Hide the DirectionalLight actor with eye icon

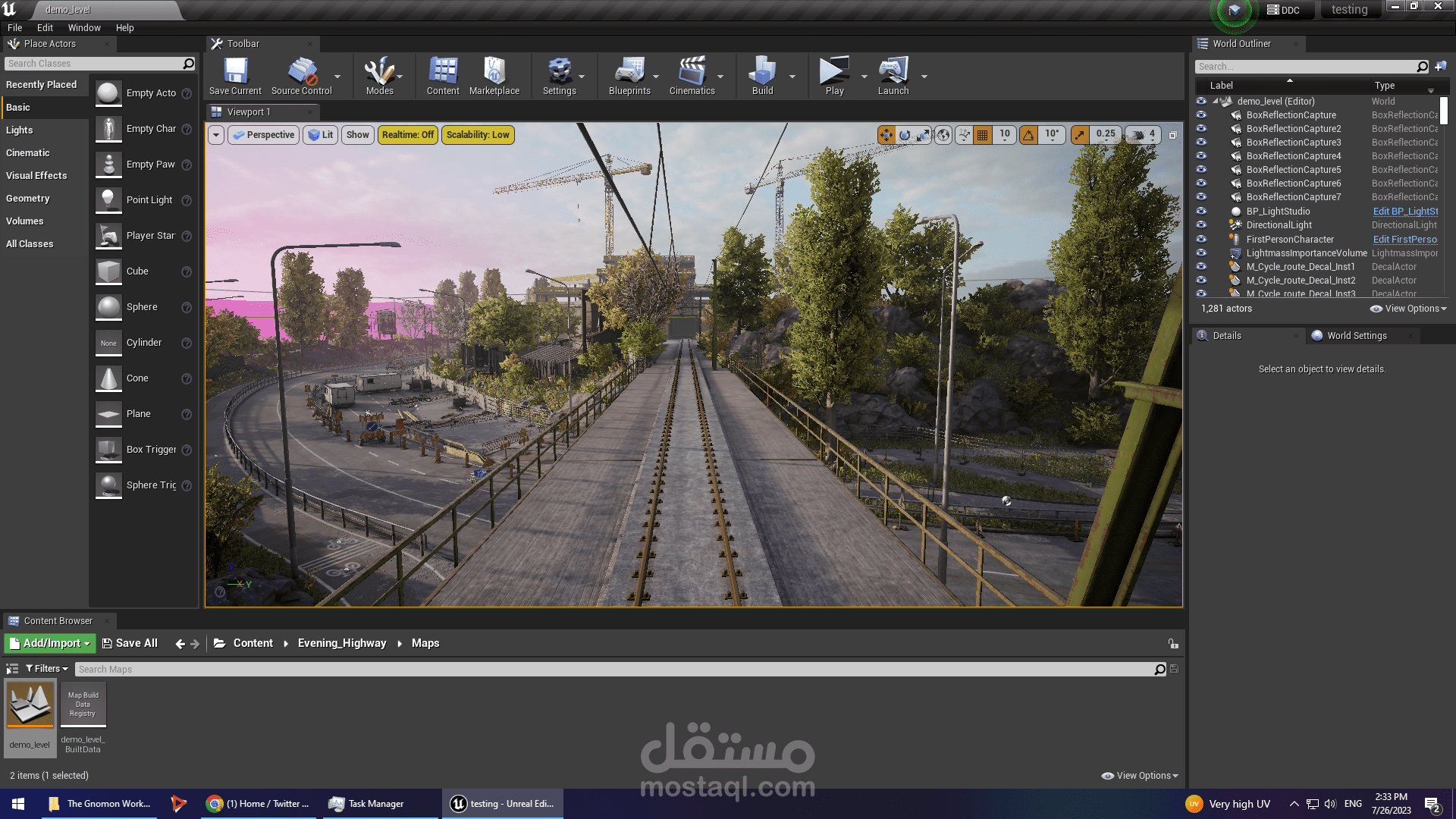point(1201,224)
